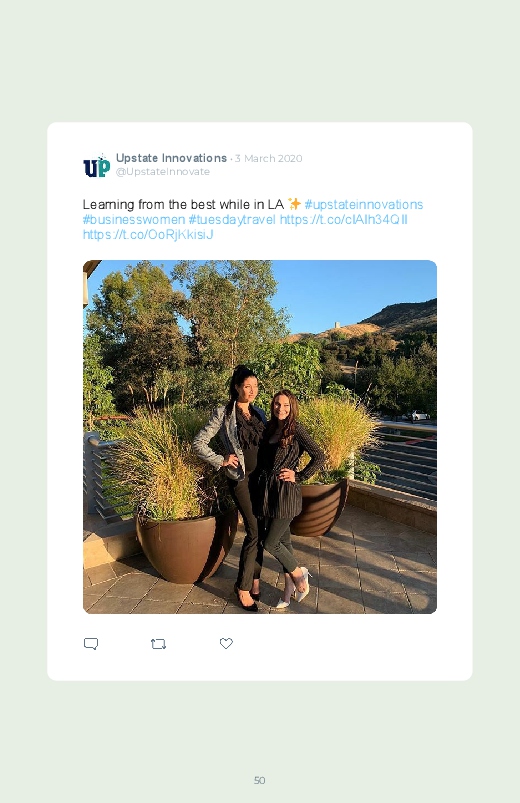Click the reply speech bubble icon
520x803 pixels.
tap(91, 644)
